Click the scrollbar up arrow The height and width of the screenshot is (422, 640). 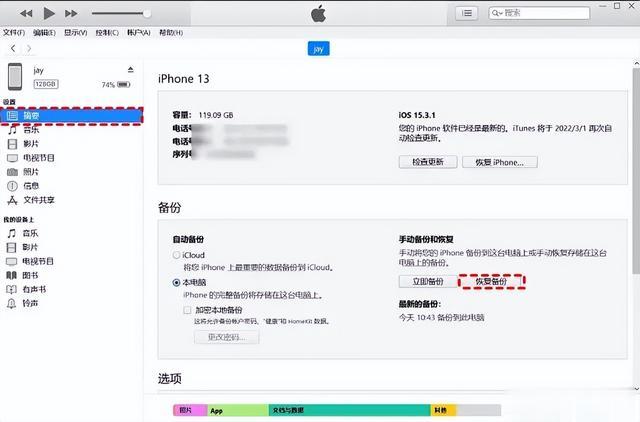(636, 64)
